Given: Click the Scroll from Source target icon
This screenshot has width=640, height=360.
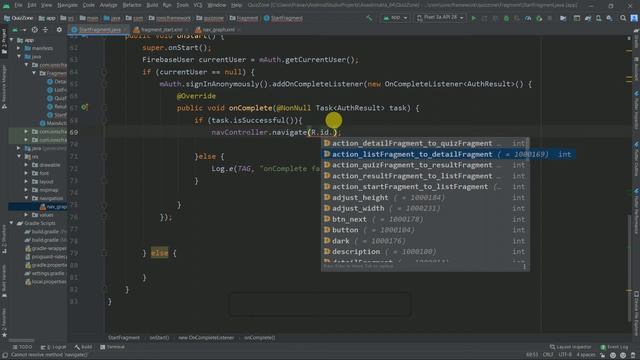Looking at the screenshot, I should [x=35, y=30].
